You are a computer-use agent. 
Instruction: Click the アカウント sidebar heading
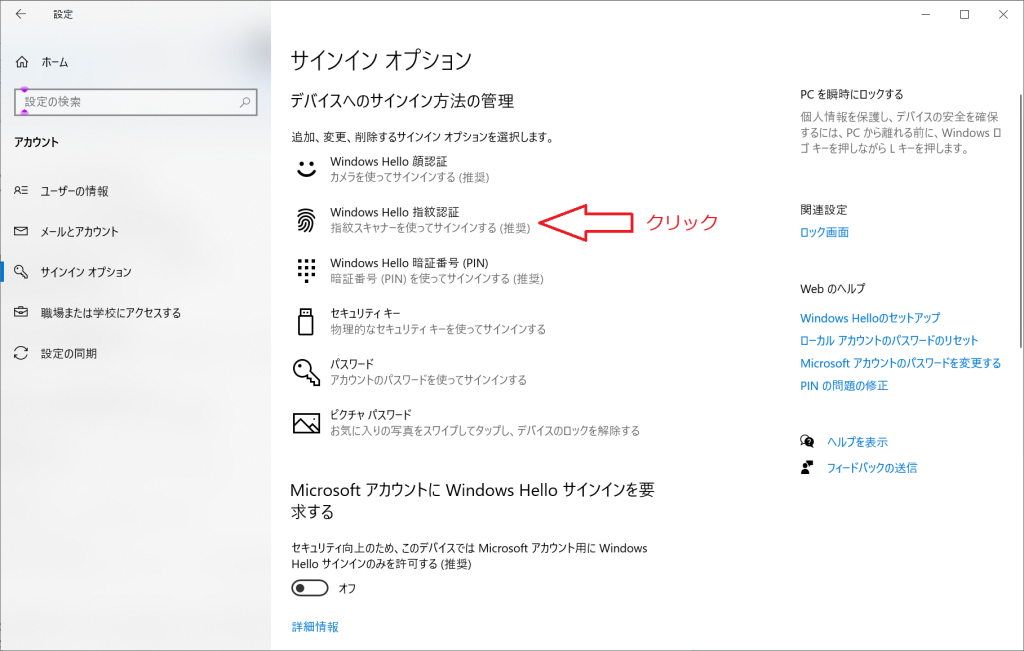(37, 142)
